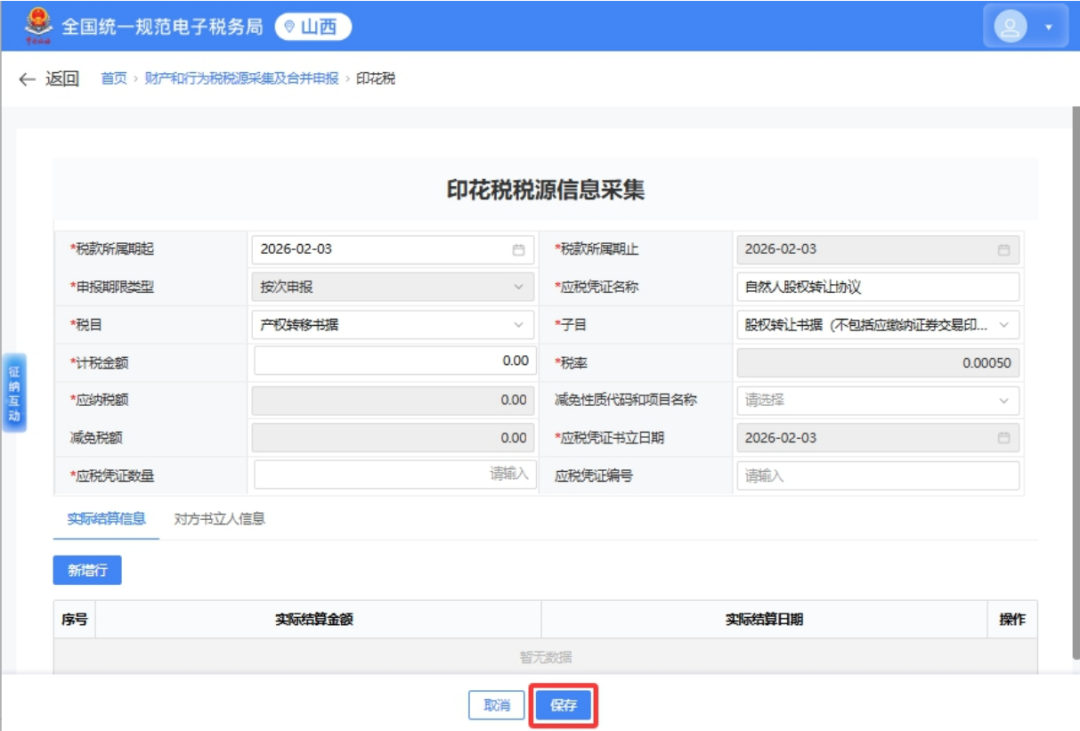The height and width of the screenshot is (731, 1080).
Task: Click the tax bureau emblem logo
Action: point(39,25)
